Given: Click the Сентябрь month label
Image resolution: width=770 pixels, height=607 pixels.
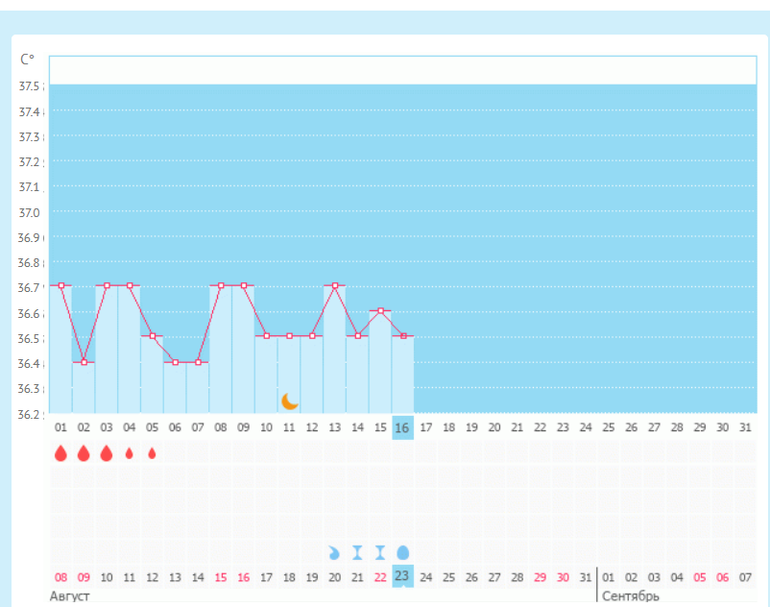Looking at the screenshot, I should coord(630,596).
